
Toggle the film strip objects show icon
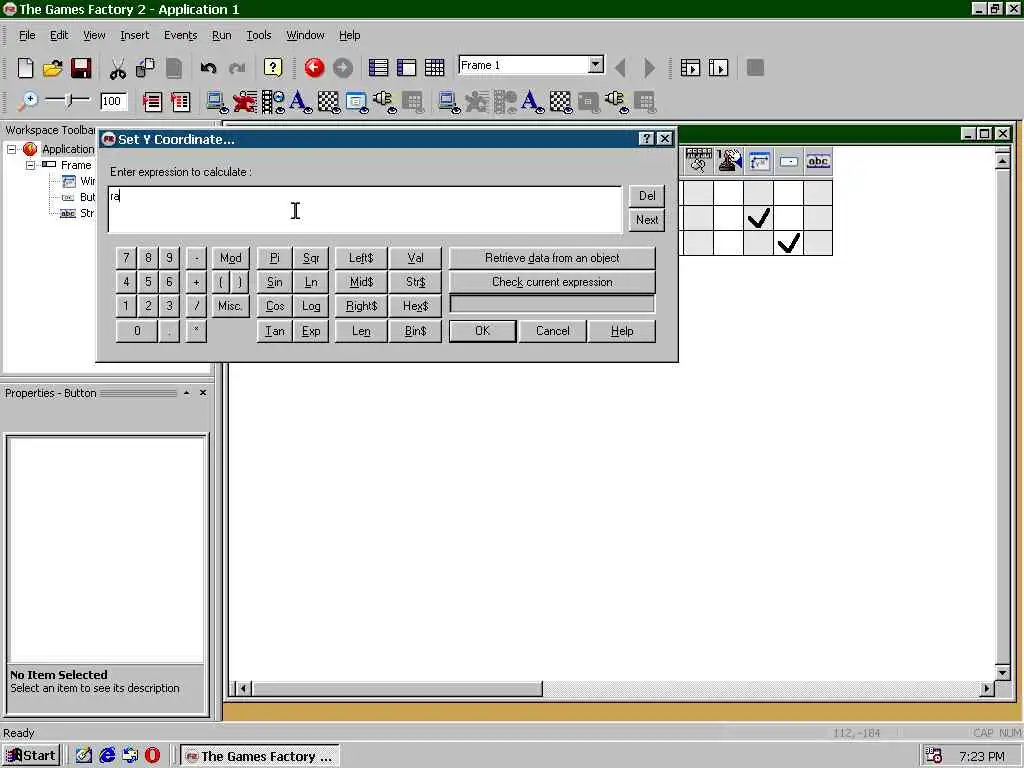click(272, 102)
